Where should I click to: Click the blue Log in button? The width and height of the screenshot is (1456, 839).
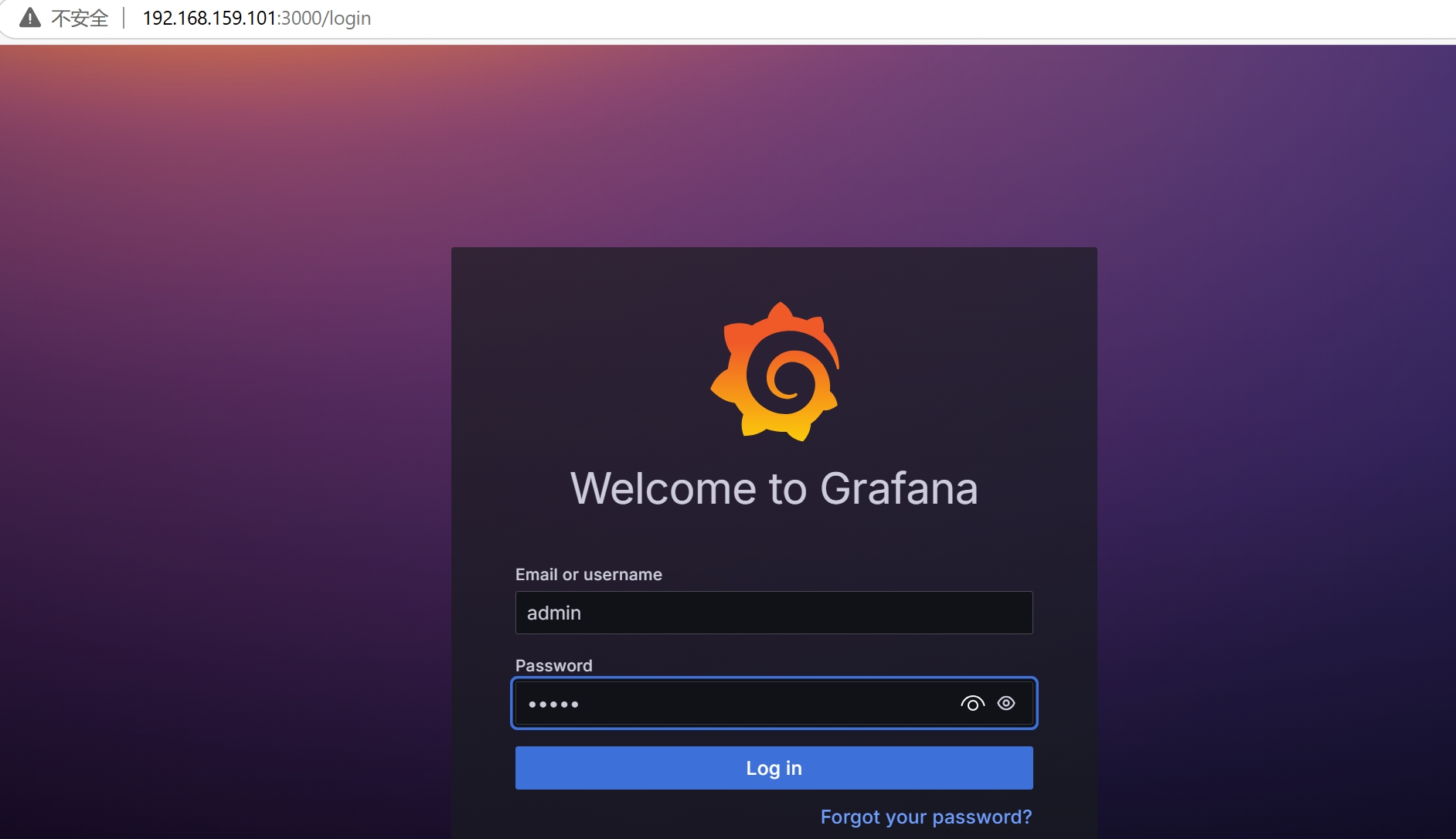pyautogui.click(x=774, y=768)
